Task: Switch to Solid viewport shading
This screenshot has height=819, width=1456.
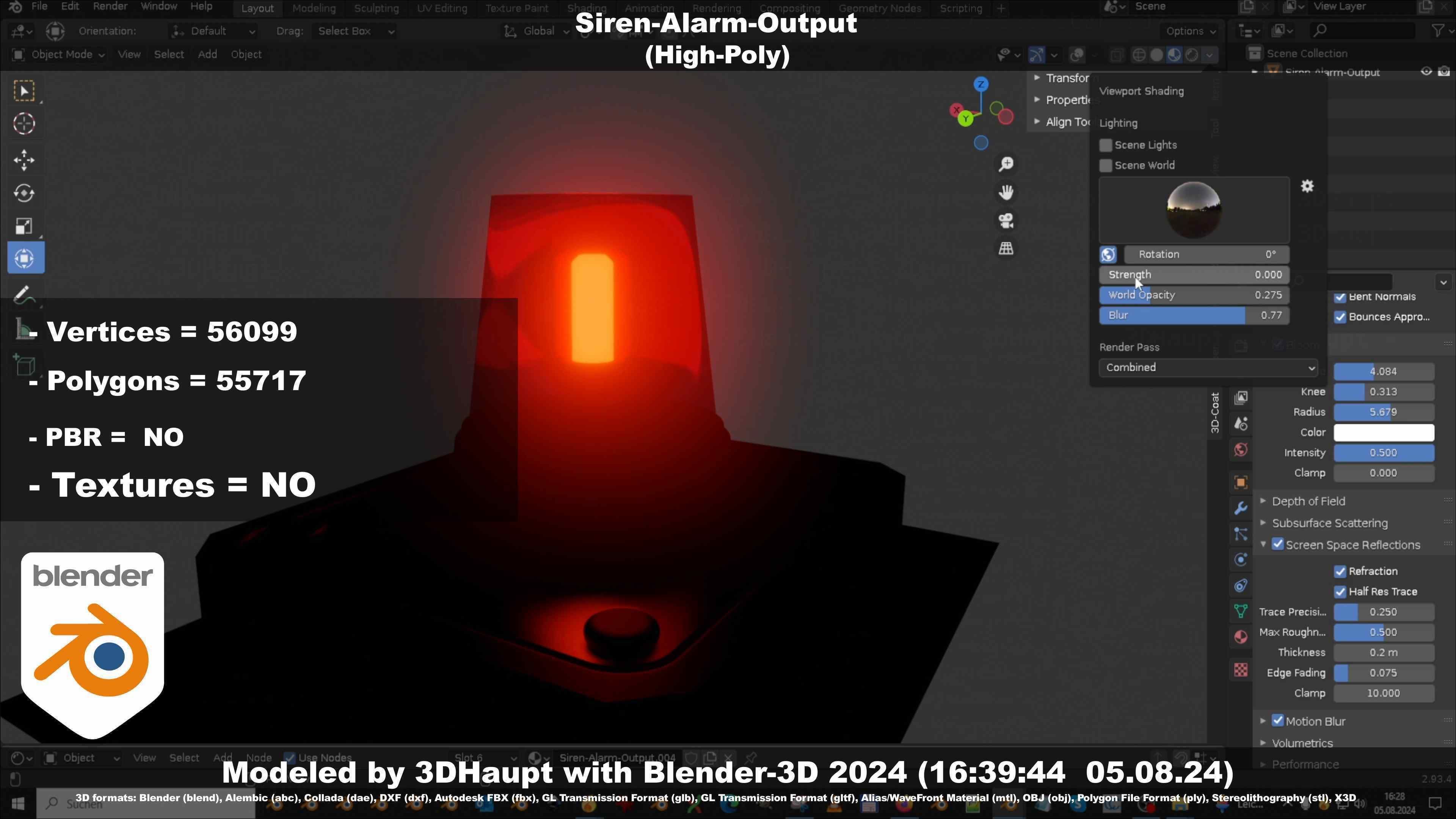Action: [x=1157, y=55]
